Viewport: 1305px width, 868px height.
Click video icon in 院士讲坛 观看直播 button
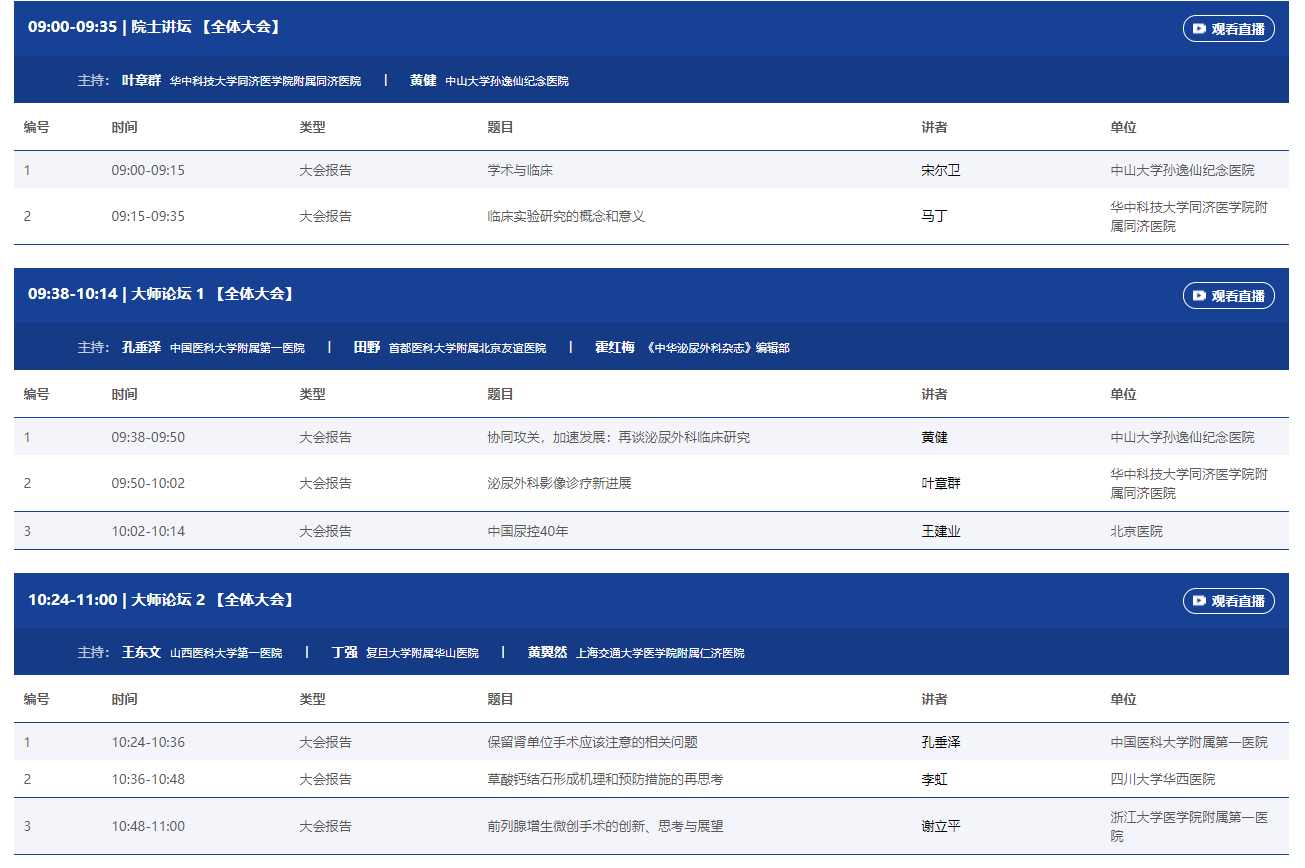[x=1199, y=29]
